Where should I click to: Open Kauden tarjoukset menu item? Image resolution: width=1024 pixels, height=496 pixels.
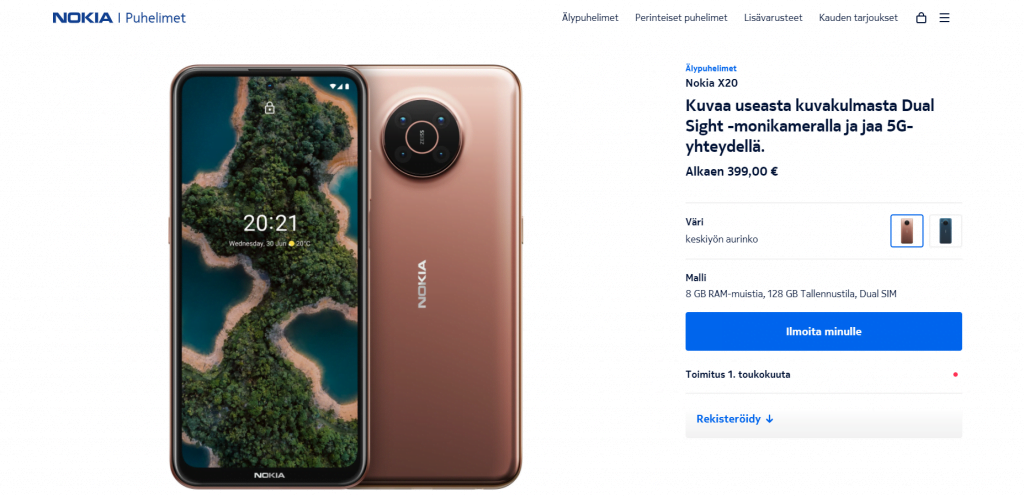858,18
